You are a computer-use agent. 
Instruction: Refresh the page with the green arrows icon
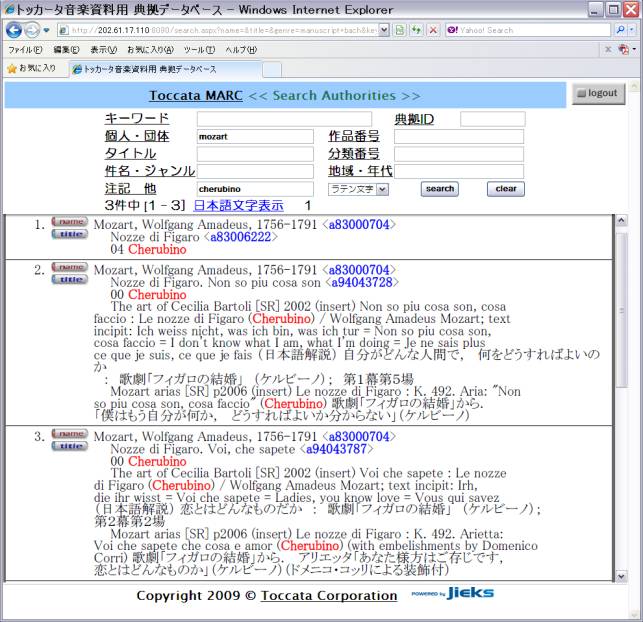416,30
